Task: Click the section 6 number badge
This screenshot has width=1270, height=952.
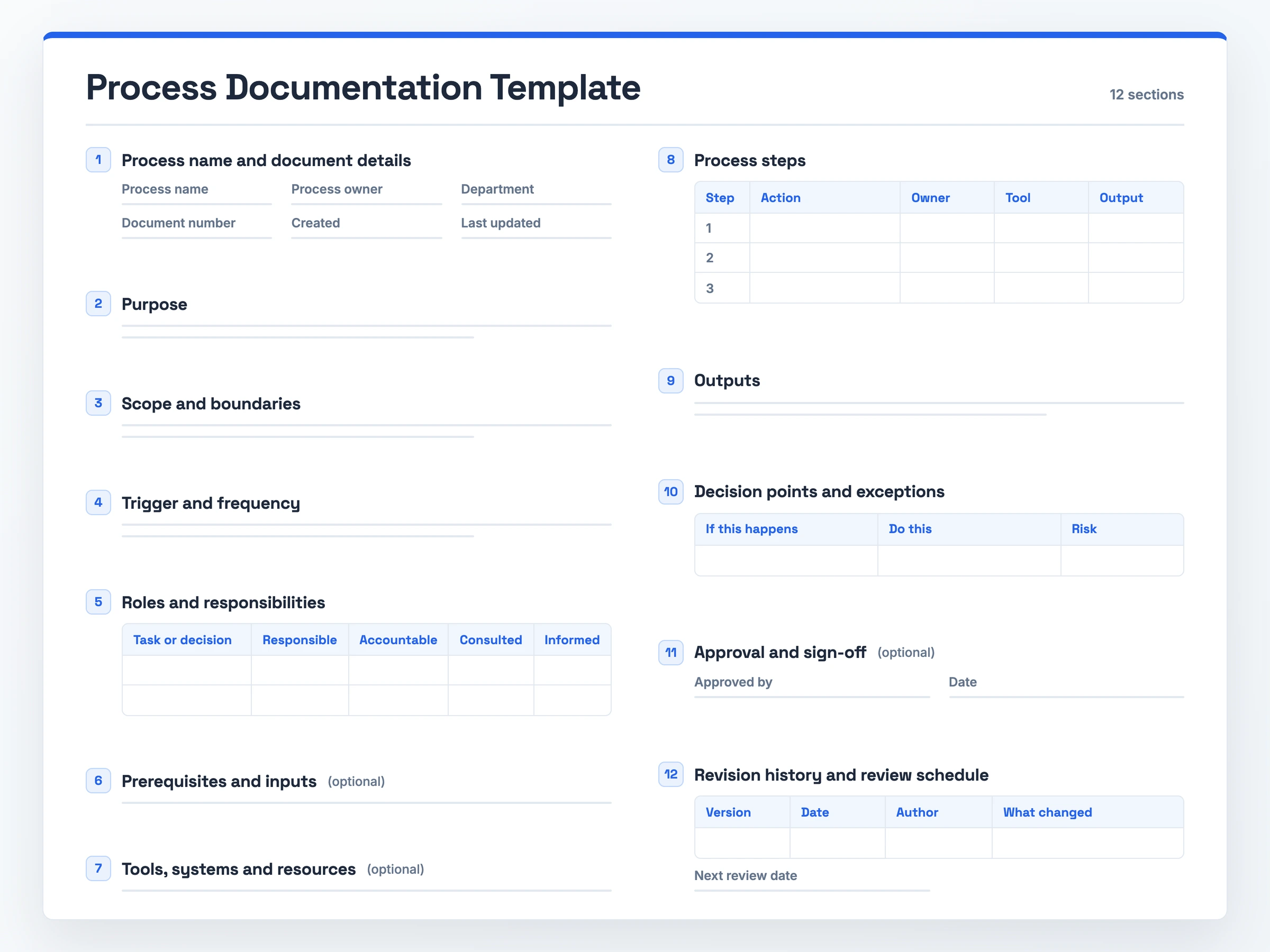Action: click(98, 781)
